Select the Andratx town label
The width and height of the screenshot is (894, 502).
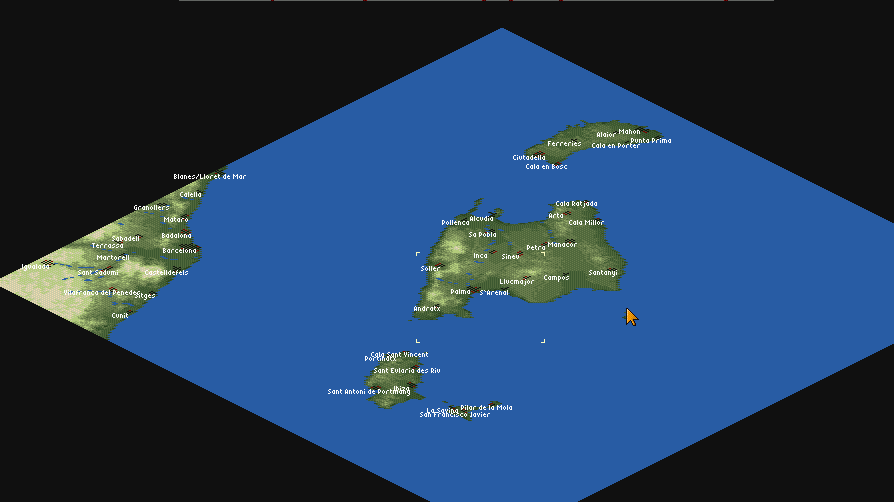point(427,309)
